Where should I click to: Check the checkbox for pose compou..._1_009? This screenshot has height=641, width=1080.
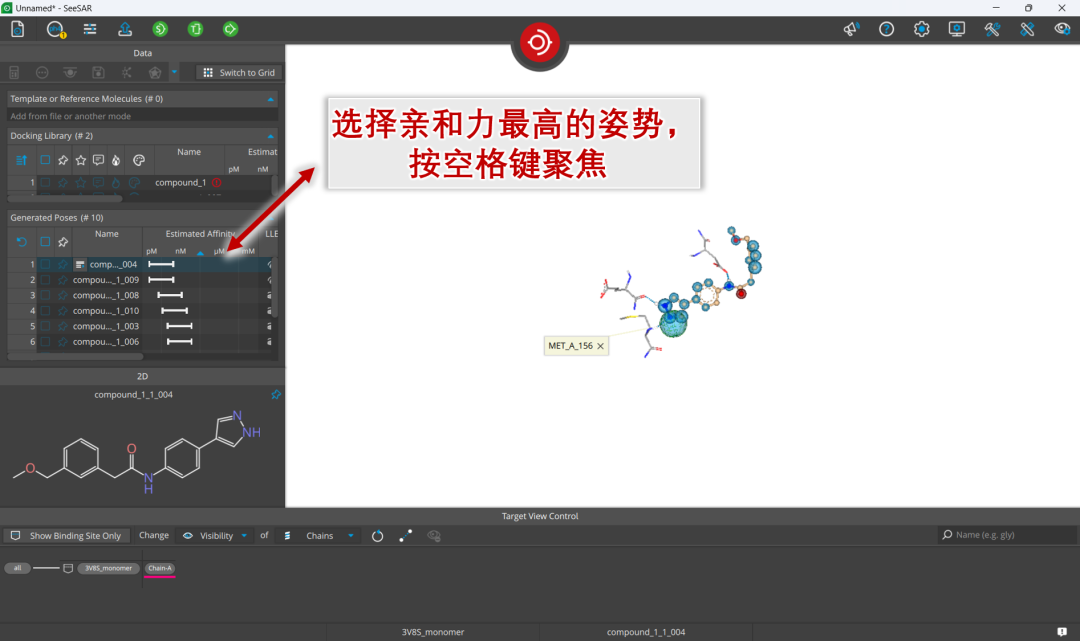tap(45, 280)
